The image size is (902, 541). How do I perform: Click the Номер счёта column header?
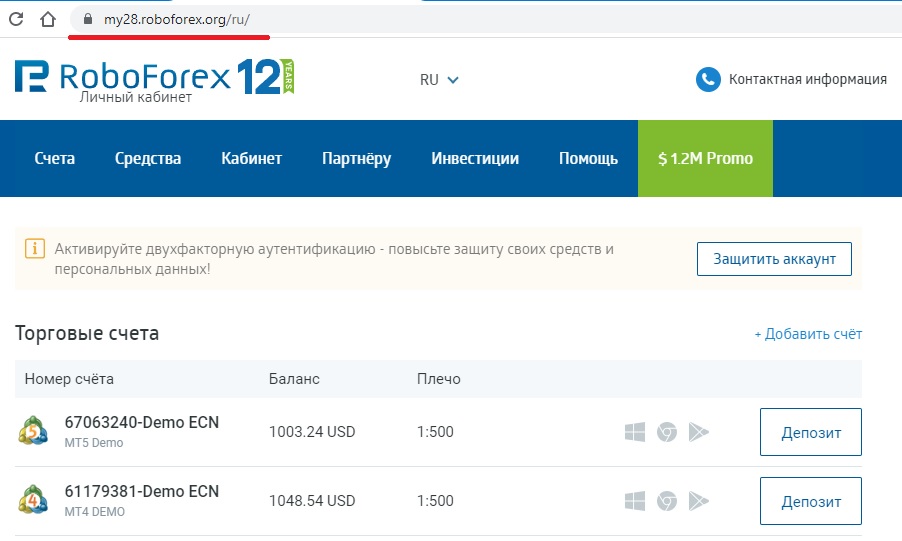coord(69,379)
